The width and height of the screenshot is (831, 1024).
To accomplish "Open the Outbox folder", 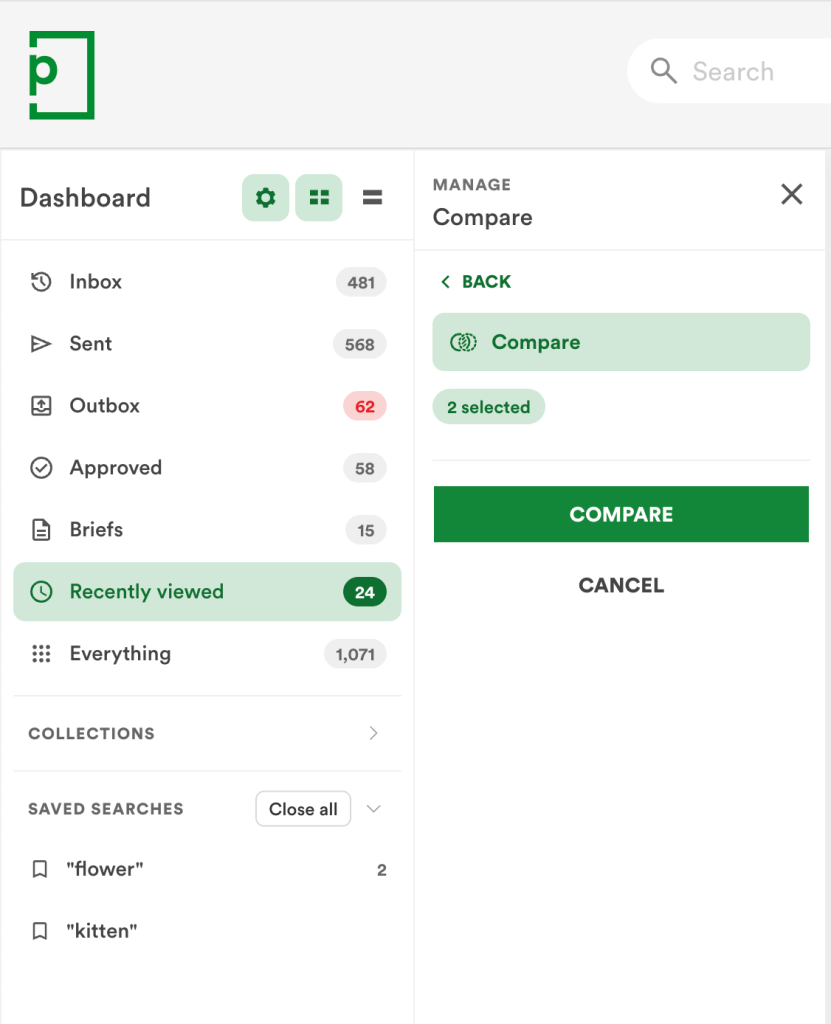I will [207, 406].
